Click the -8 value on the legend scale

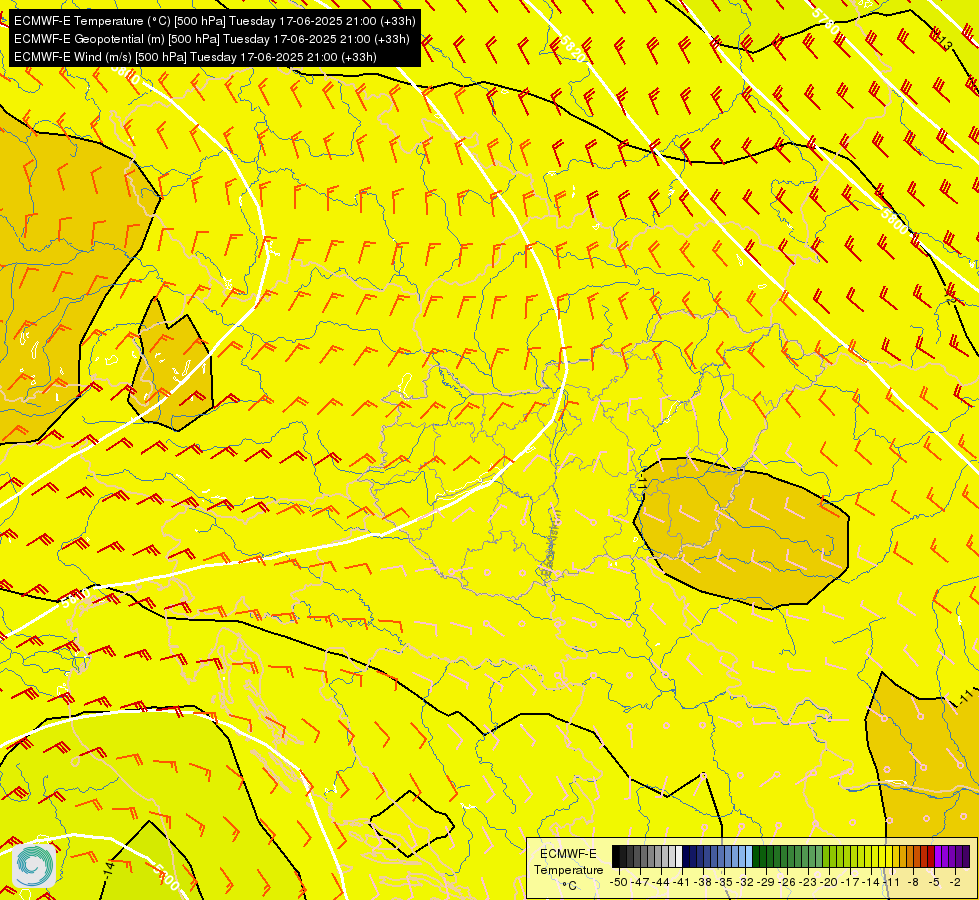pos(913,883)
